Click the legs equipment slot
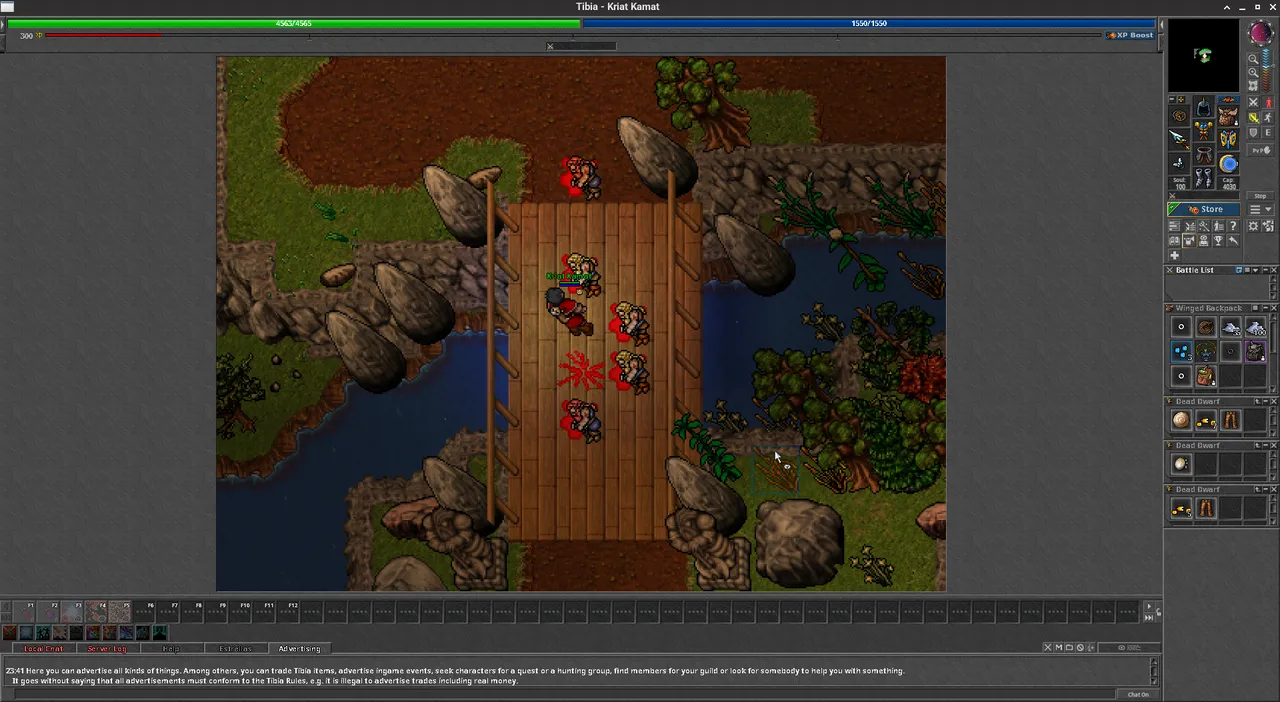The height and width of the screenshot is (702, 1280). (x=1203, y=154)
